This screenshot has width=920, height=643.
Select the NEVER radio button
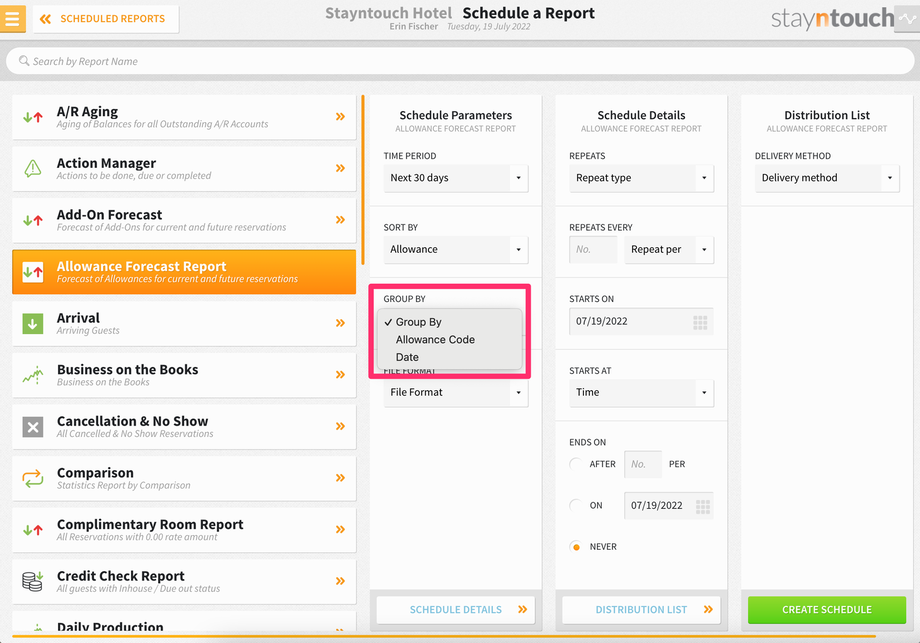[576, 547]
